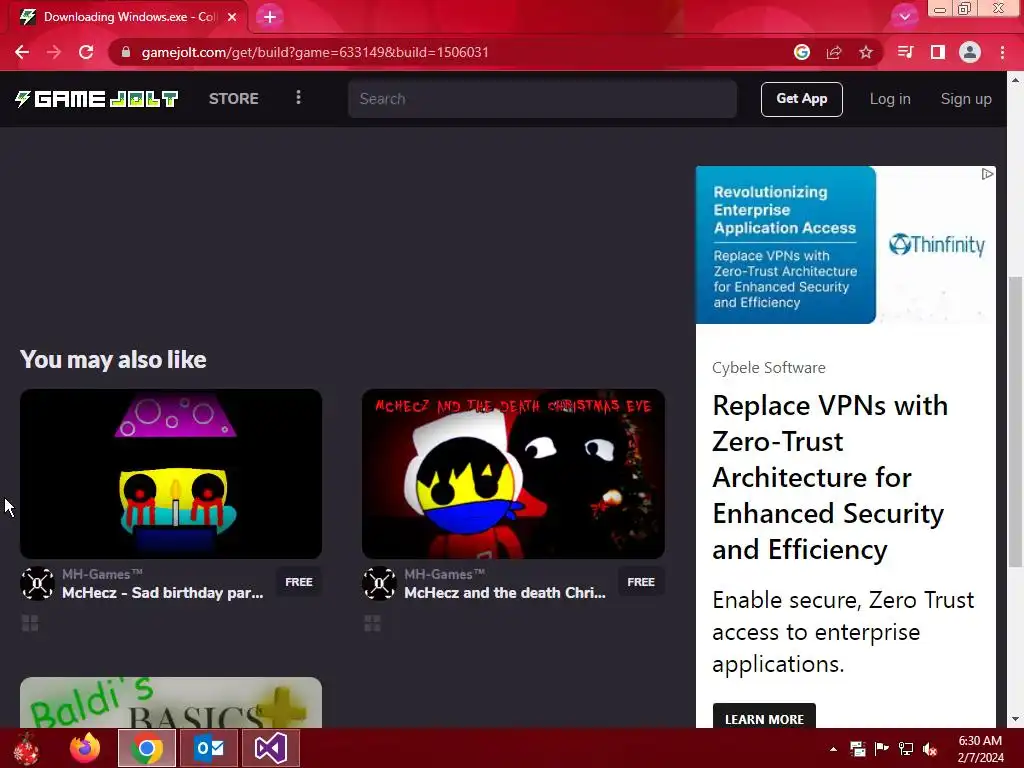Image resolution: width=1024 pixels, height=768 pixels.
Task: Switch to Chrome in the taskbar
Action: click(x=147, y=748)
